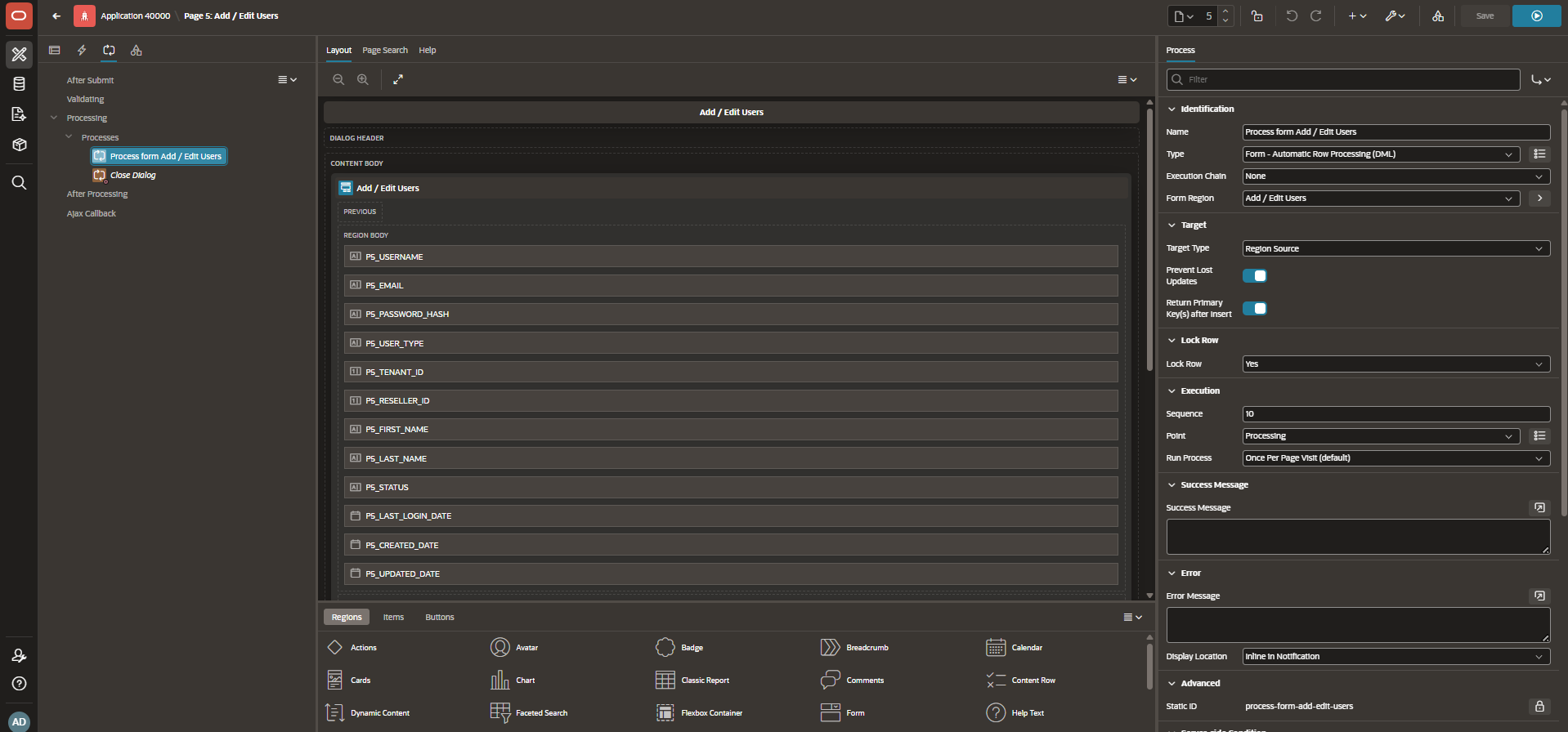Open the create plus menu in toolbar
The image size is (1568, 732).
(x=1357, y=16)
